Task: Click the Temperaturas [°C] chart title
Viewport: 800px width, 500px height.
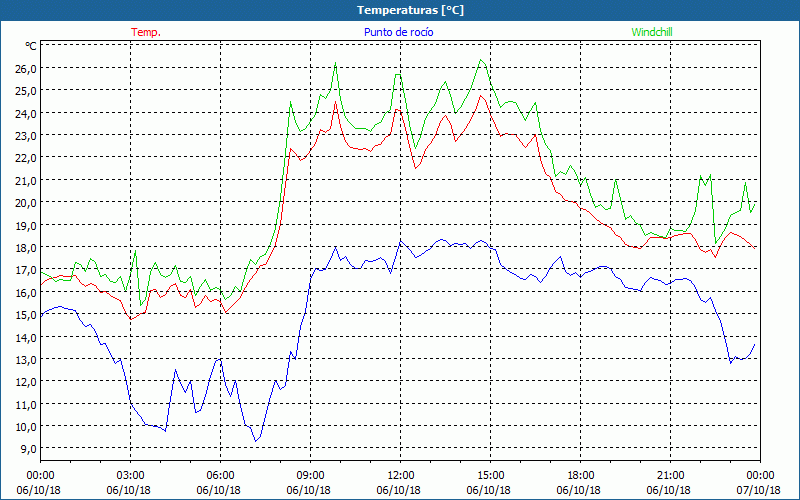Action: pos(410,10)
